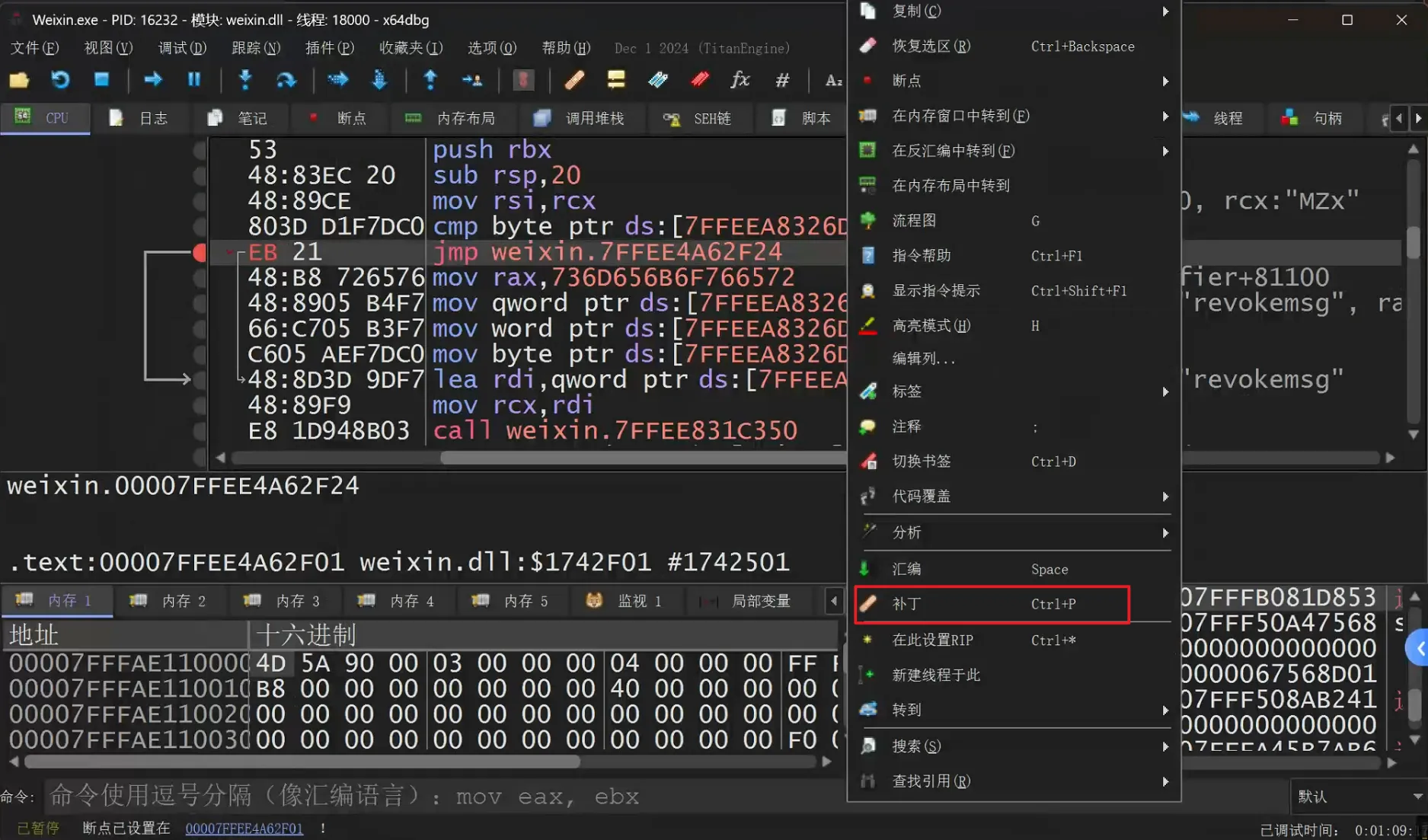Choose 在此设置RIP from context menu
Viewport: 1428px width, 840px height.
(x=1014, y=640)
